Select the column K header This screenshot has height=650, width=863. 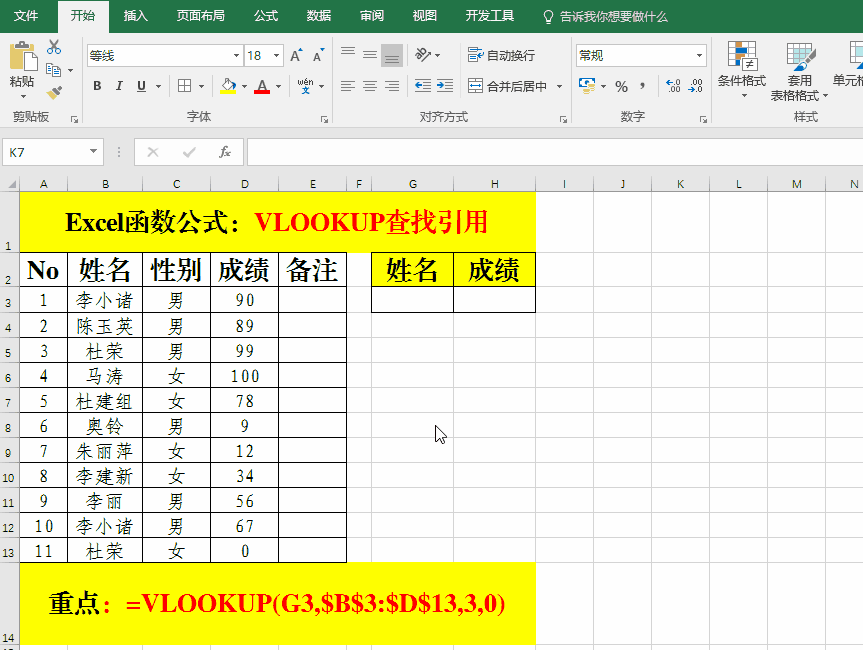point(680,184)
